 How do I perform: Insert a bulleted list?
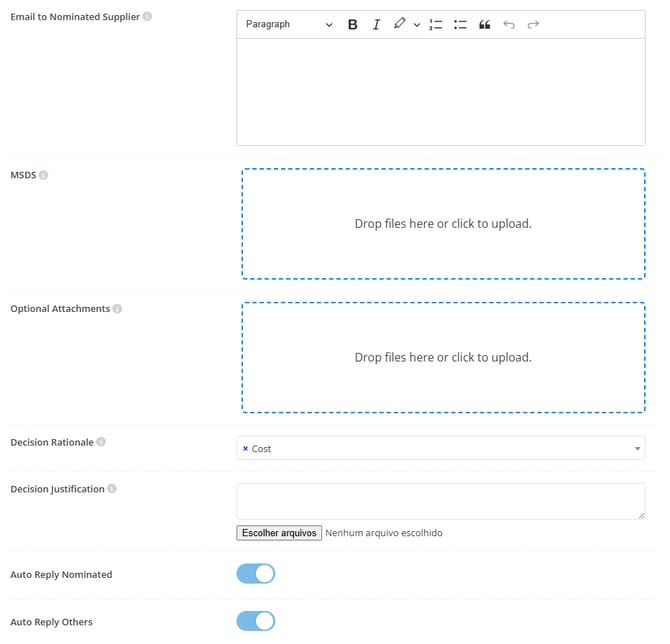coord(460,24)
